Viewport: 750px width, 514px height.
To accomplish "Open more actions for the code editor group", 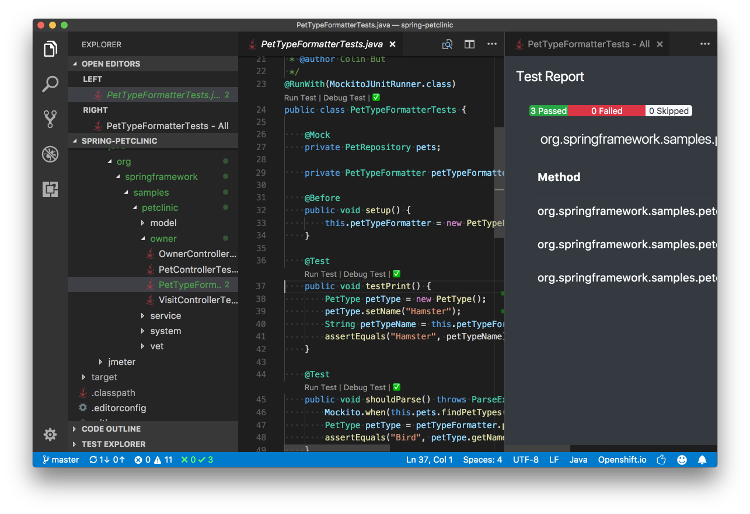I will coord(492,44).
